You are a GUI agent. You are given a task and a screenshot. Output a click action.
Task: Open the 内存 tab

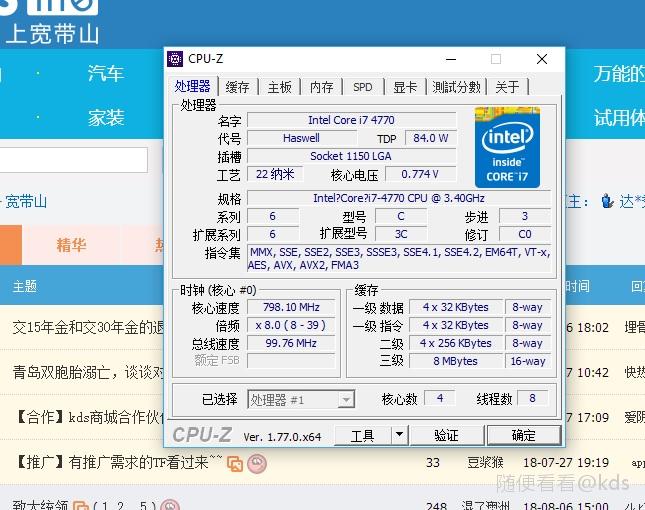321,87
